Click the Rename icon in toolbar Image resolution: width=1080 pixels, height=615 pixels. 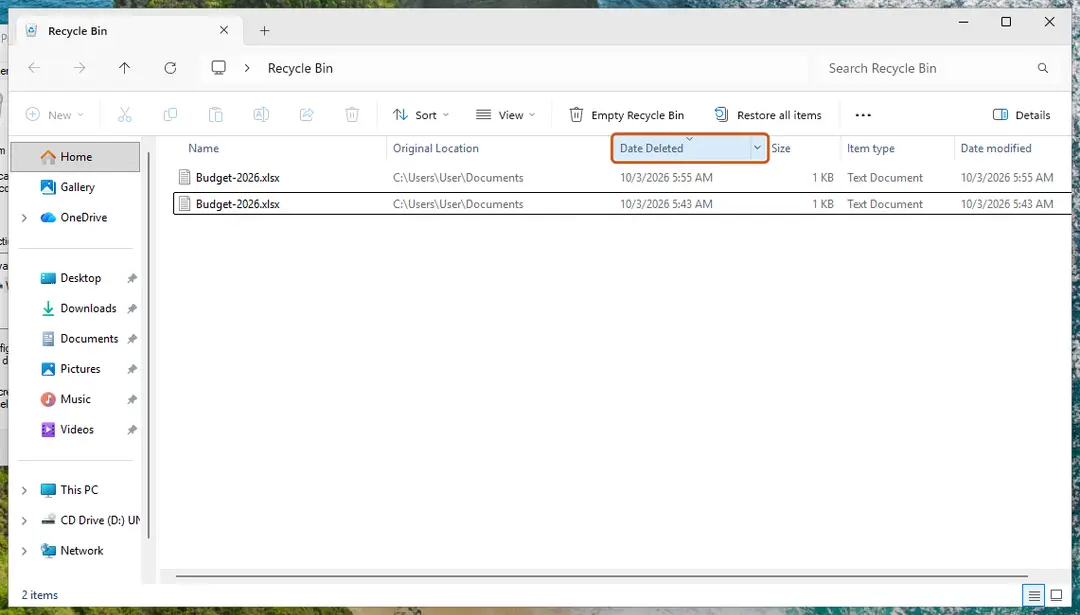(x=261, y=115)
